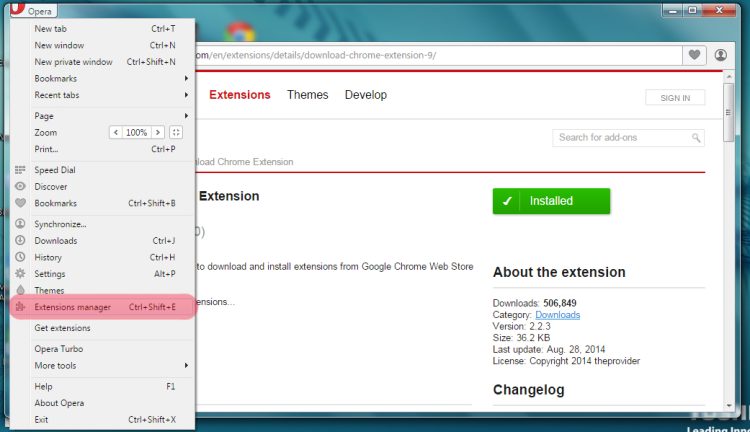Open the Downloads category link
Screen dimensions: 750x432
click(557, 314)
